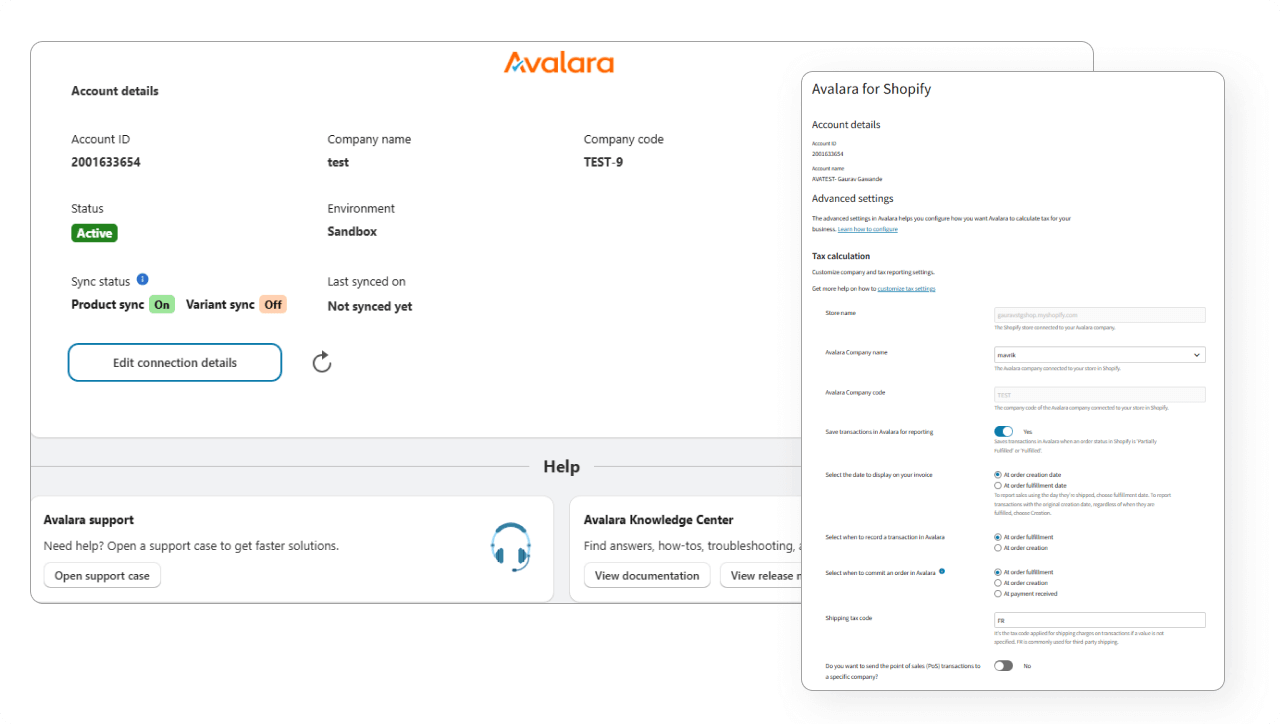Enable the PoS transactions toggle

pos(1003,665)
